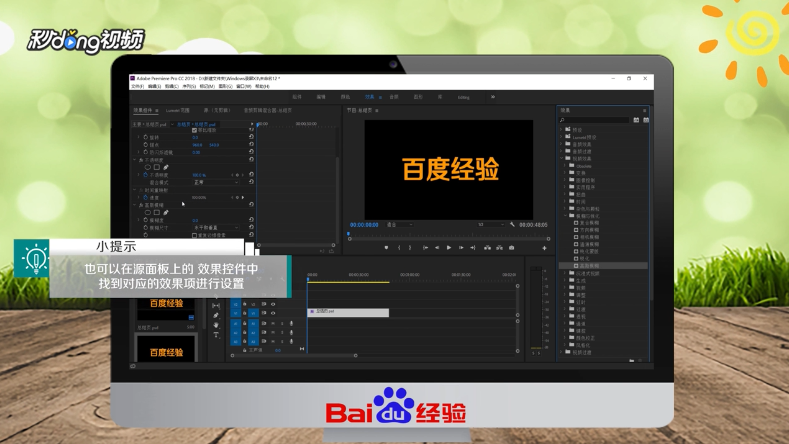Toggle V1 track output eye icon
This screenshot has width=789, height=444.
click(x=273, y=313)
